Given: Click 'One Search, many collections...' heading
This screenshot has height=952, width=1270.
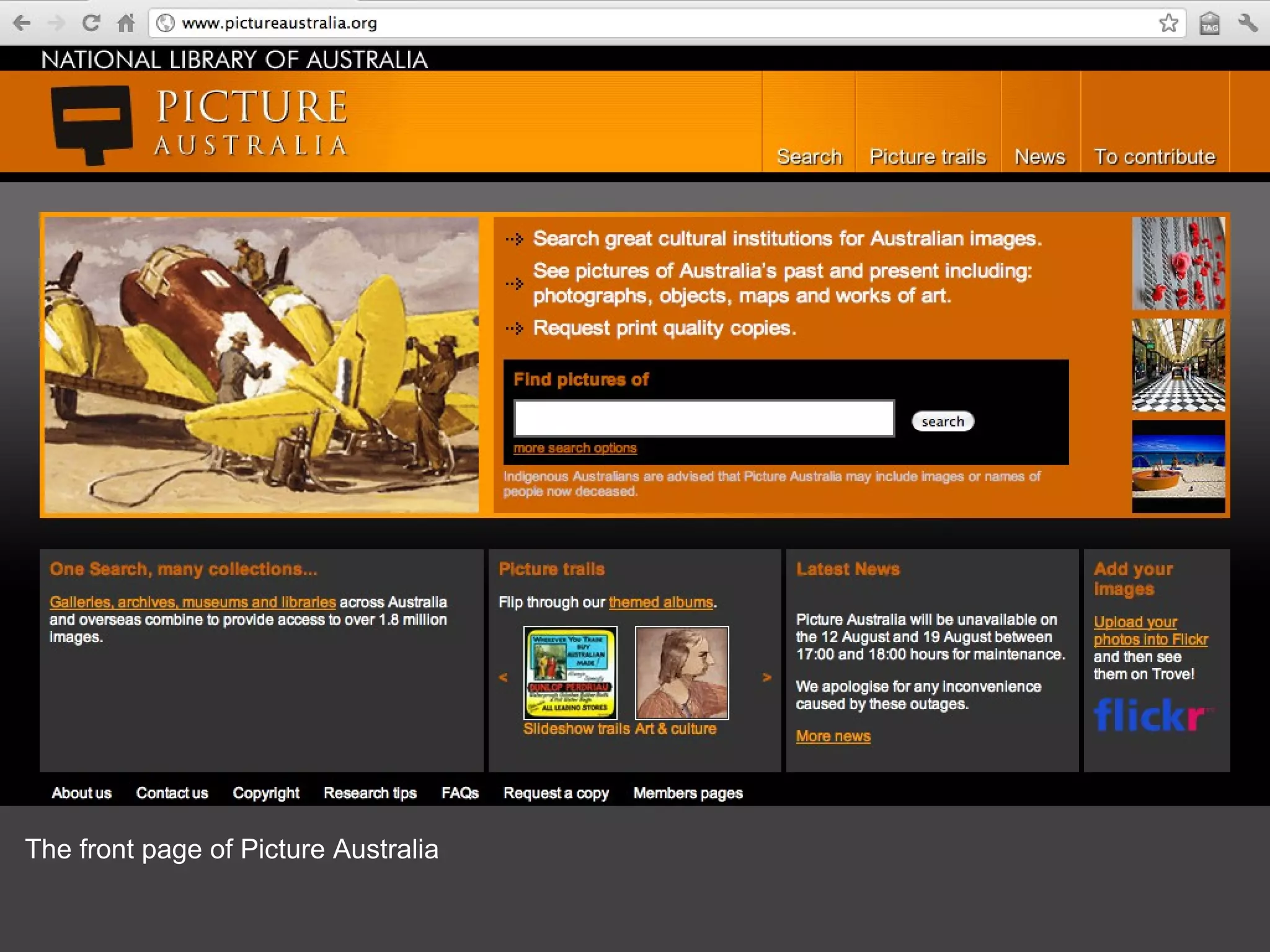Looking at the screenshot, I should [183, 569].
